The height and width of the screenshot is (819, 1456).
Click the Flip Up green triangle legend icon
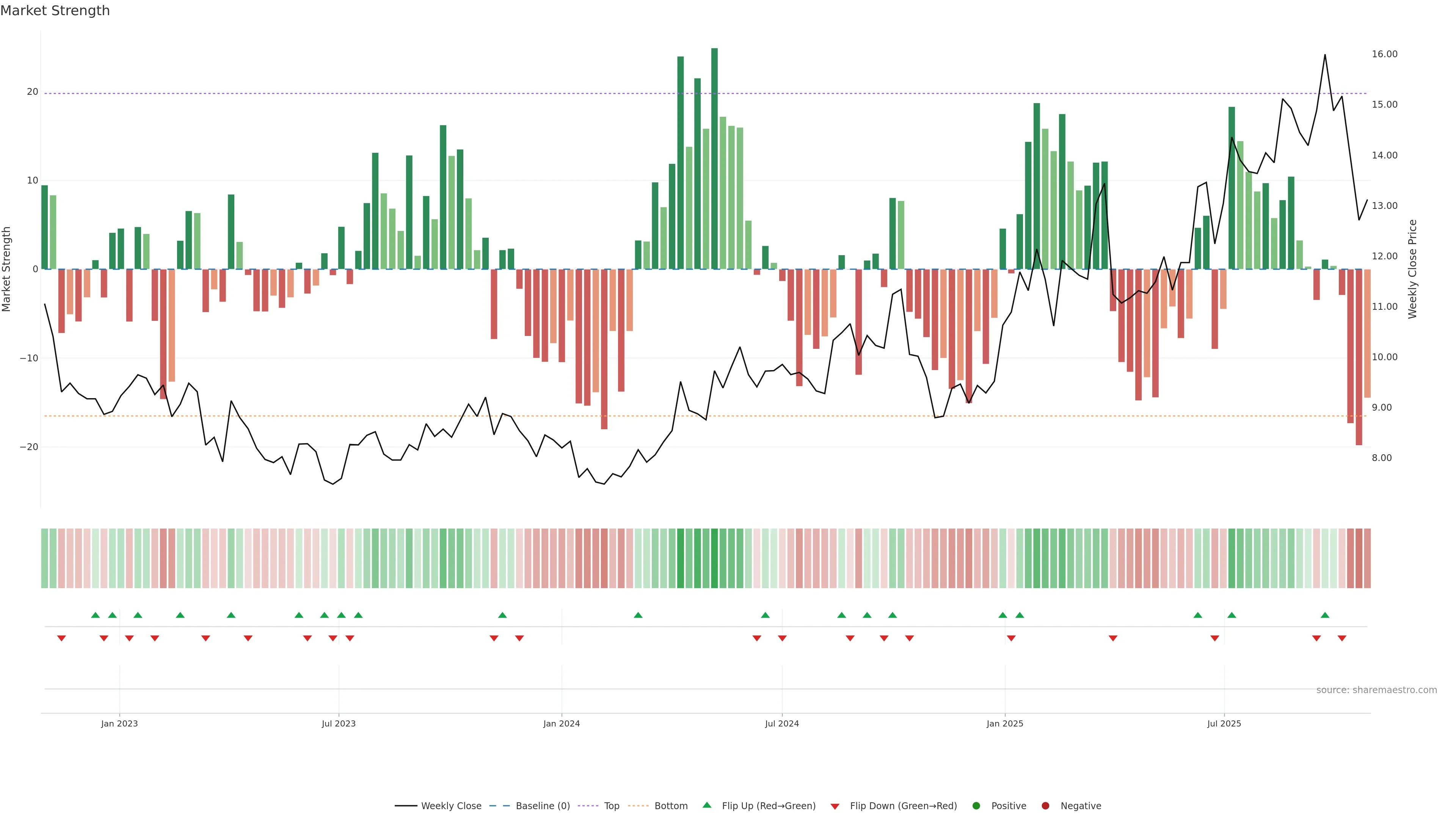point(706,805)
